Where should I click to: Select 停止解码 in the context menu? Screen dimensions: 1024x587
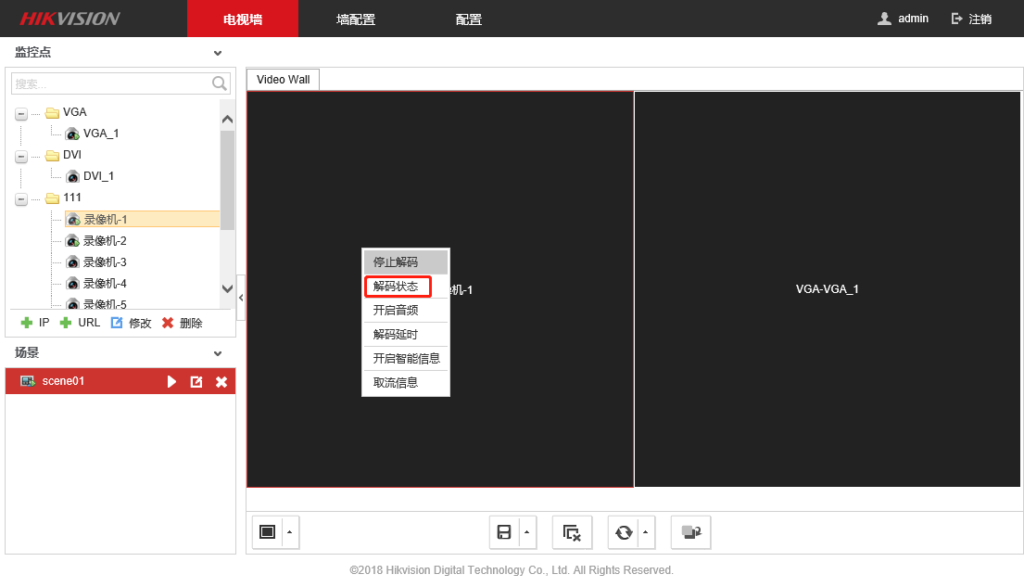coord(396,262)
